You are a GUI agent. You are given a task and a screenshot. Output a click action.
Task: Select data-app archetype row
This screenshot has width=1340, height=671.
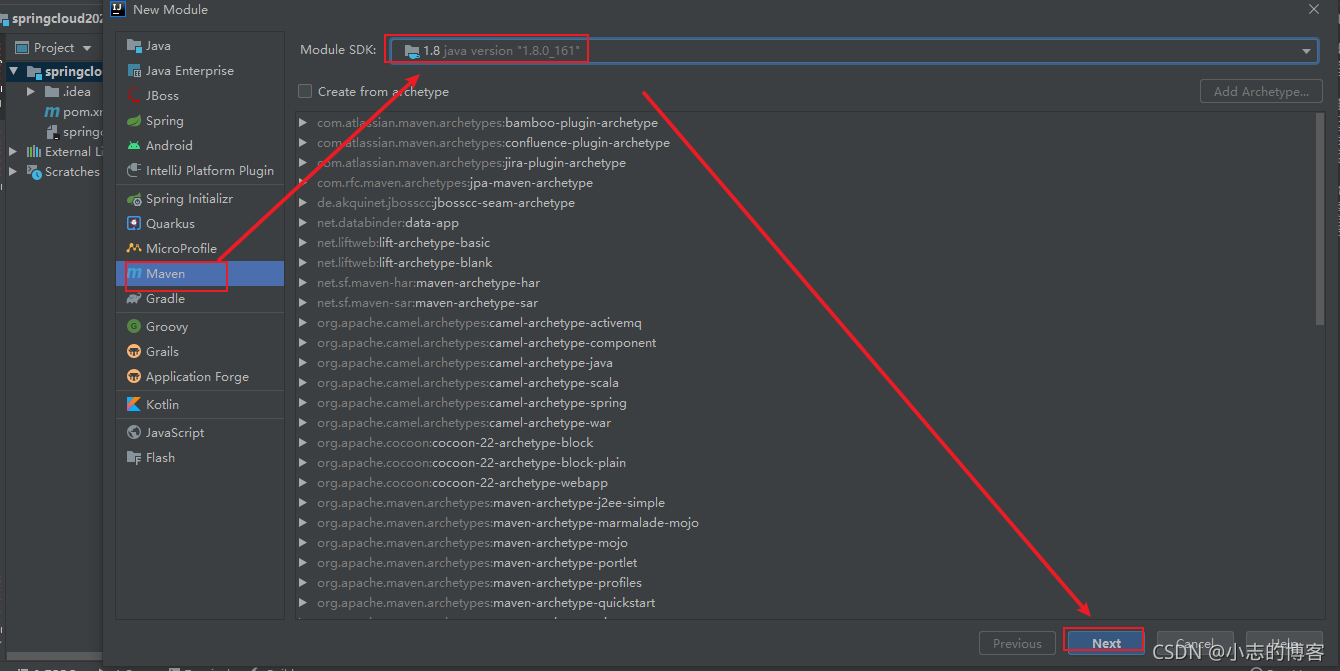coord(806,223)
